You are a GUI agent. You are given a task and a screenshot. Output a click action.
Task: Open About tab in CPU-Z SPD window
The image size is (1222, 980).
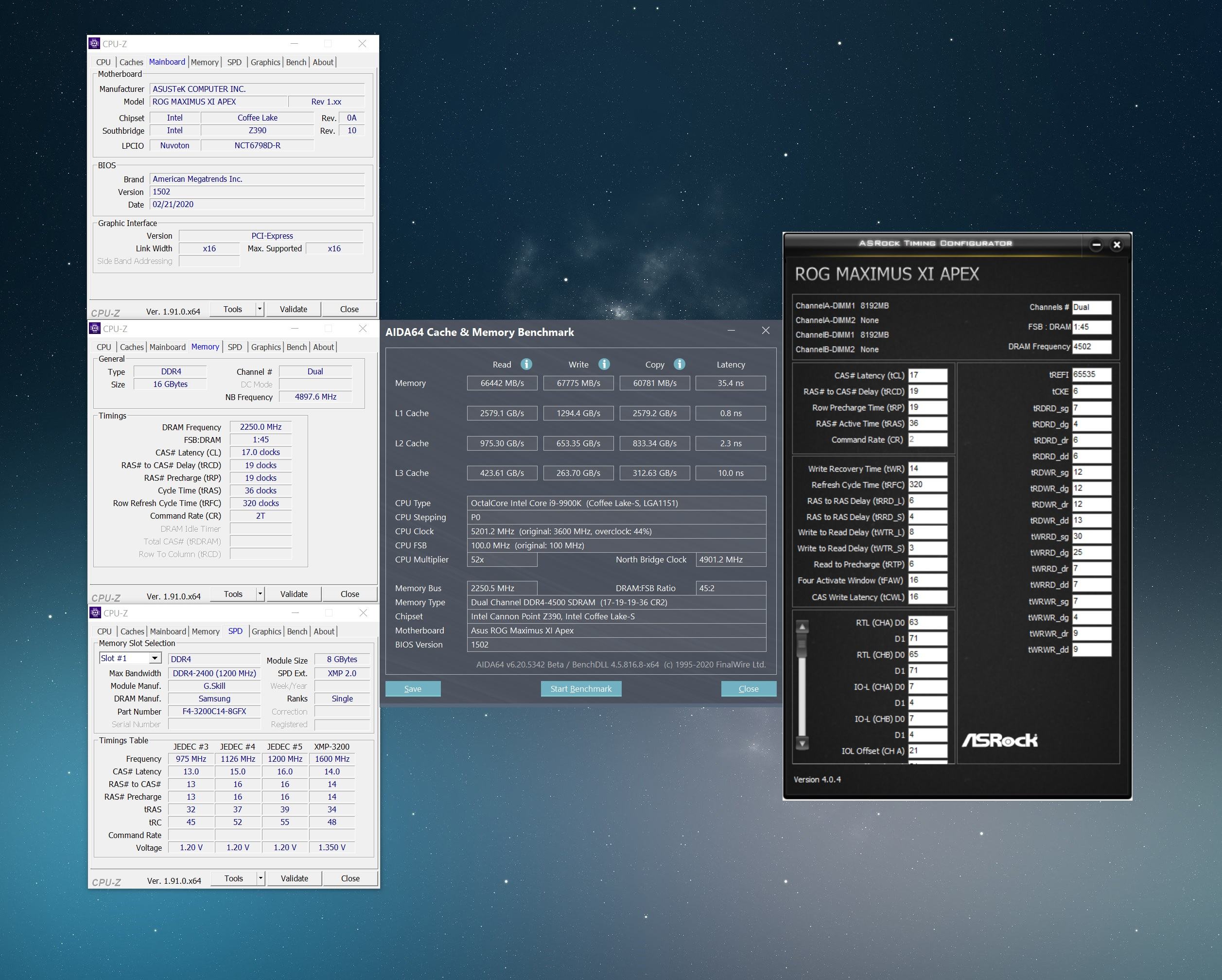click(x=324, y=631)
